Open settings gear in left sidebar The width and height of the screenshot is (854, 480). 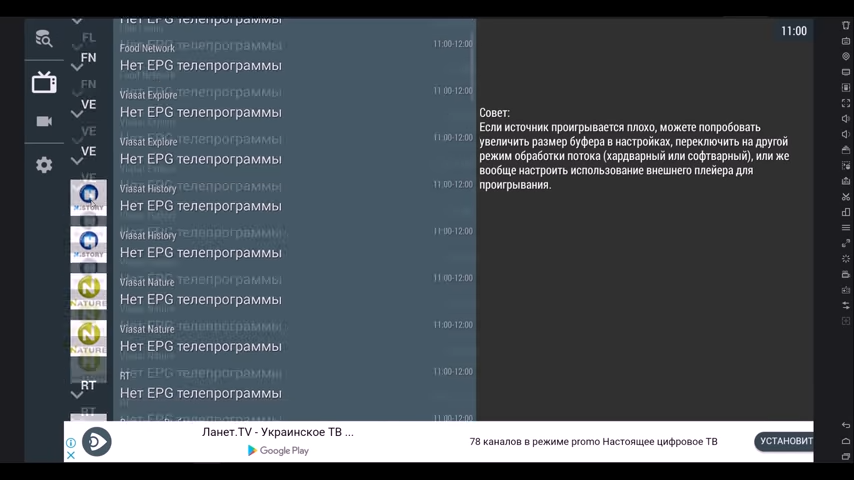click(44, 165)
